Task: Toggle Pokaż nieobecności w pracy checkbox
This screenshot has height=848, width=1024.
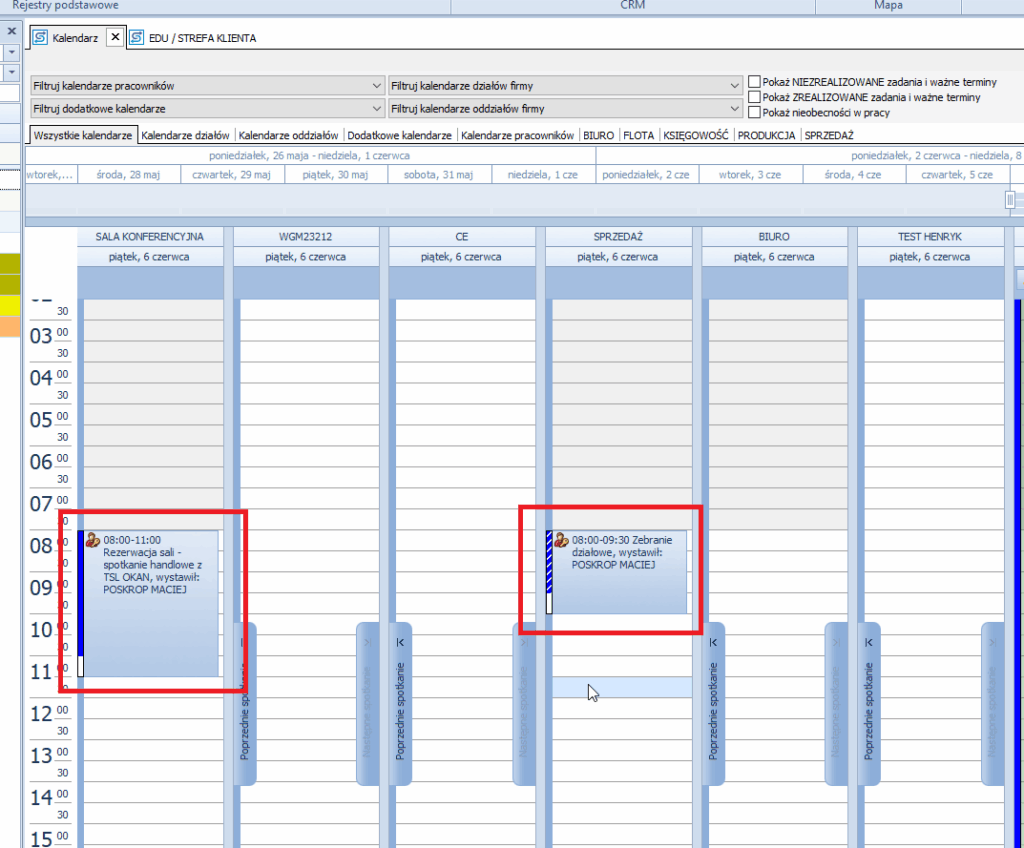Action: 754,113
